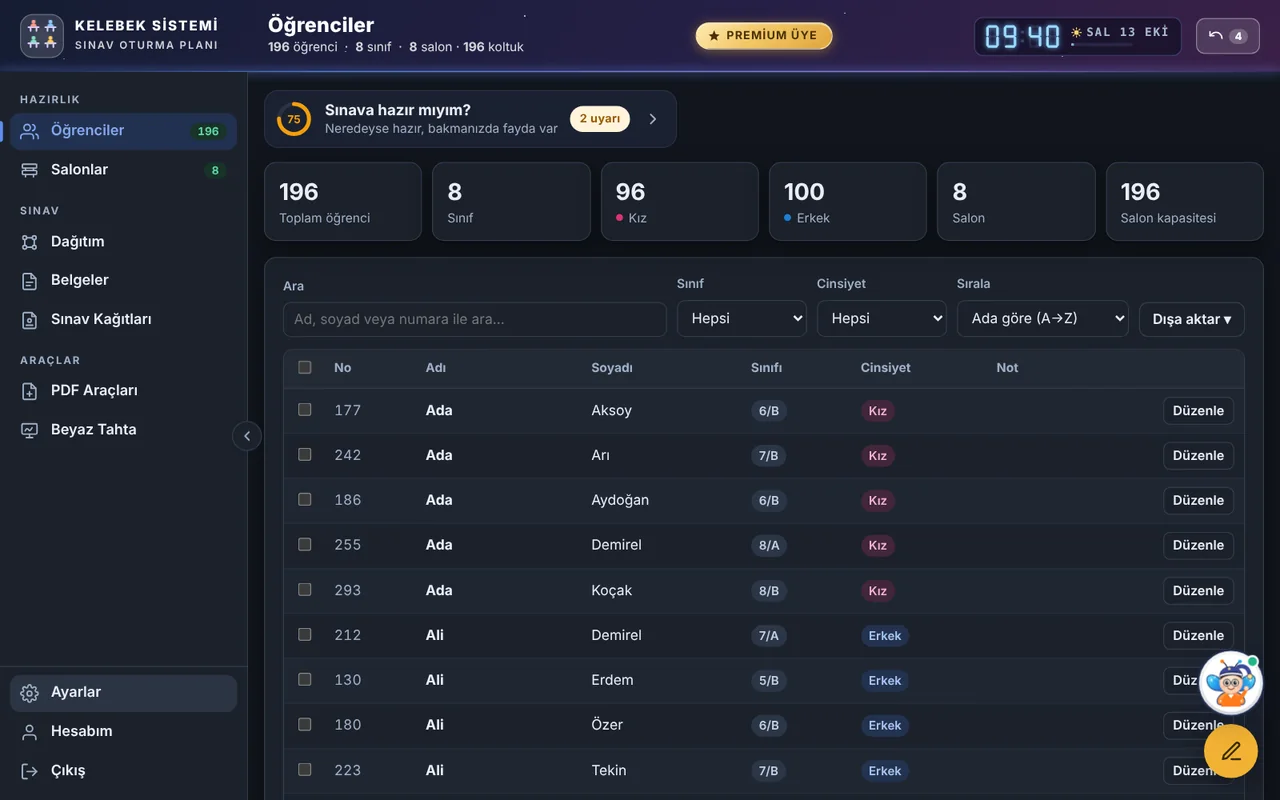
Task: Click the Salonlar icon in sidebar
Action: pos(30,170)
